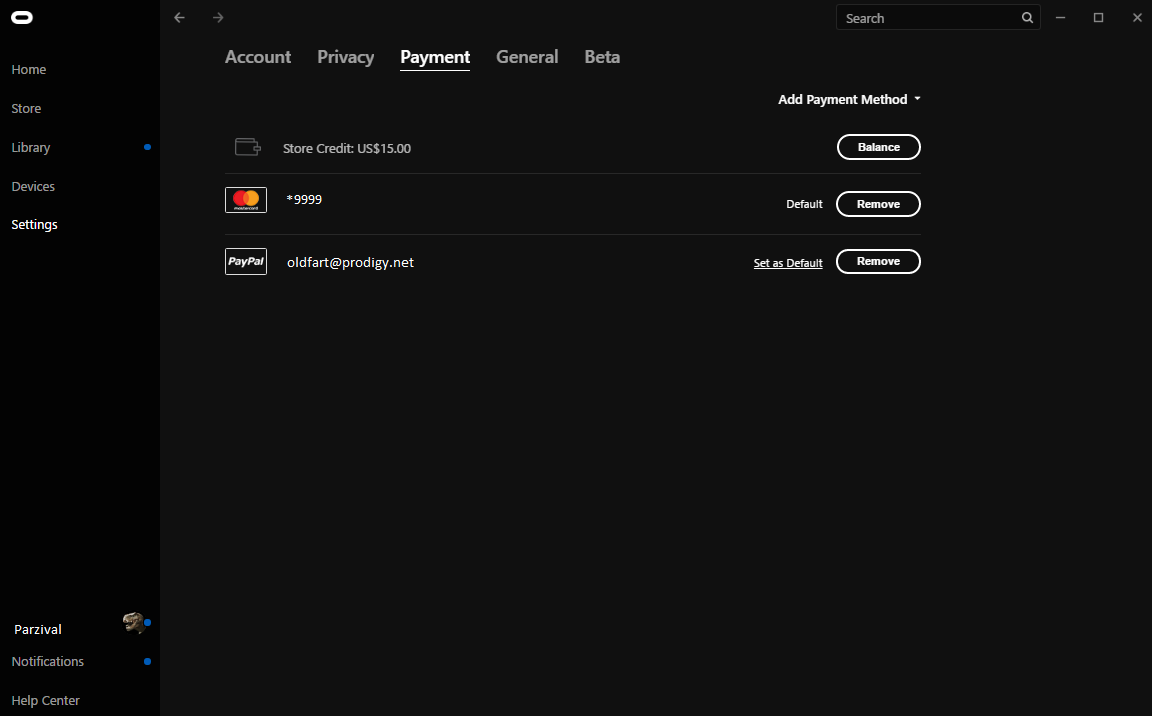1152x716 pixels.
Task: Click the Oculus logo icon
Action: [x=22, y=18]
